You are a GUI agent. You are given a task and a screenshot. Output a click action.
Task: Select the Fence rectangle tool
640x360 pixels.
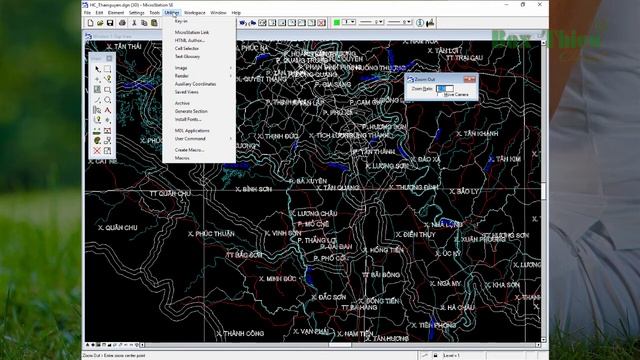point(107,69)
